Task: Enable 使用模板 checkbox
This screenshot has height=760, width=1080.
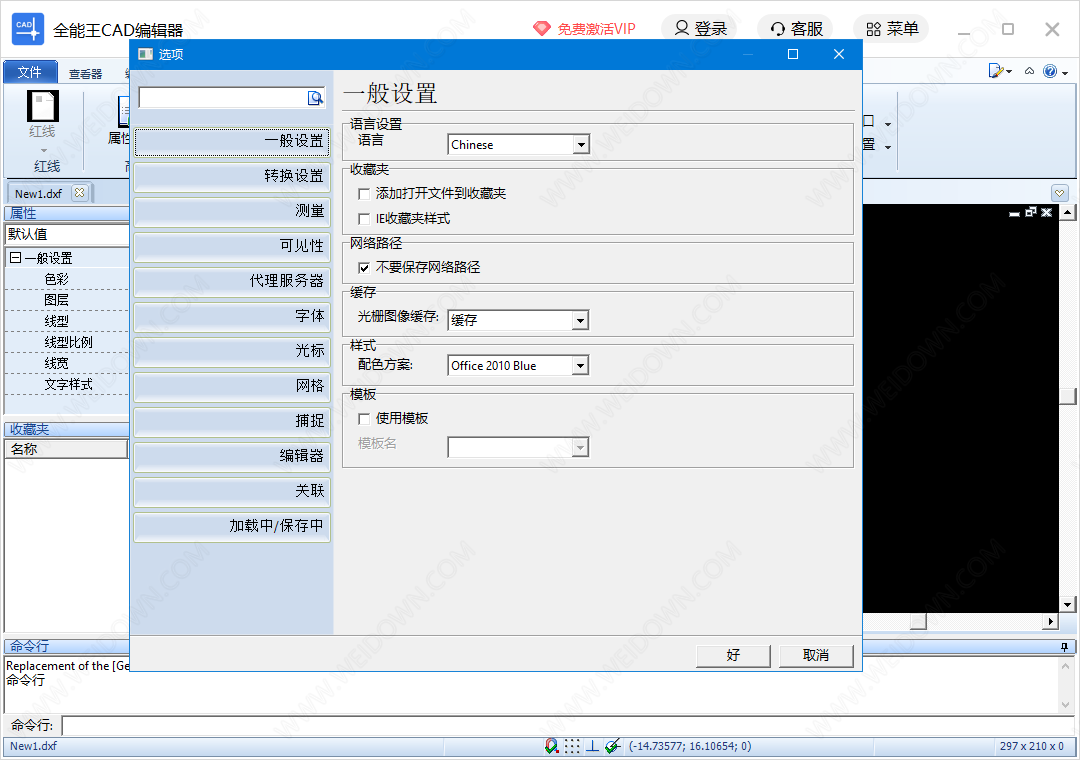Action: coord(364,419)
